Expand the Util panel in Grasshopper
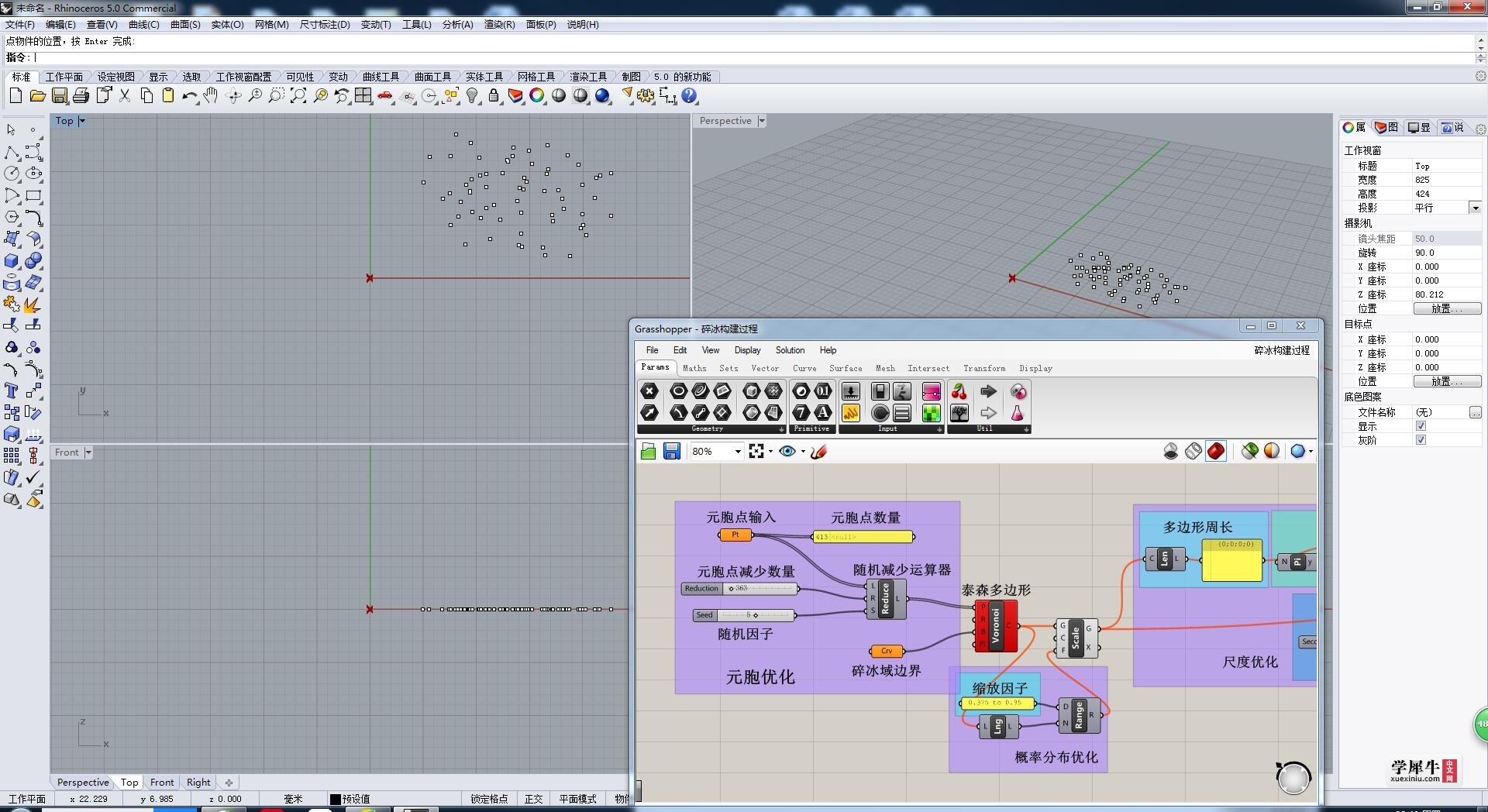 (x=1026, y=429)
